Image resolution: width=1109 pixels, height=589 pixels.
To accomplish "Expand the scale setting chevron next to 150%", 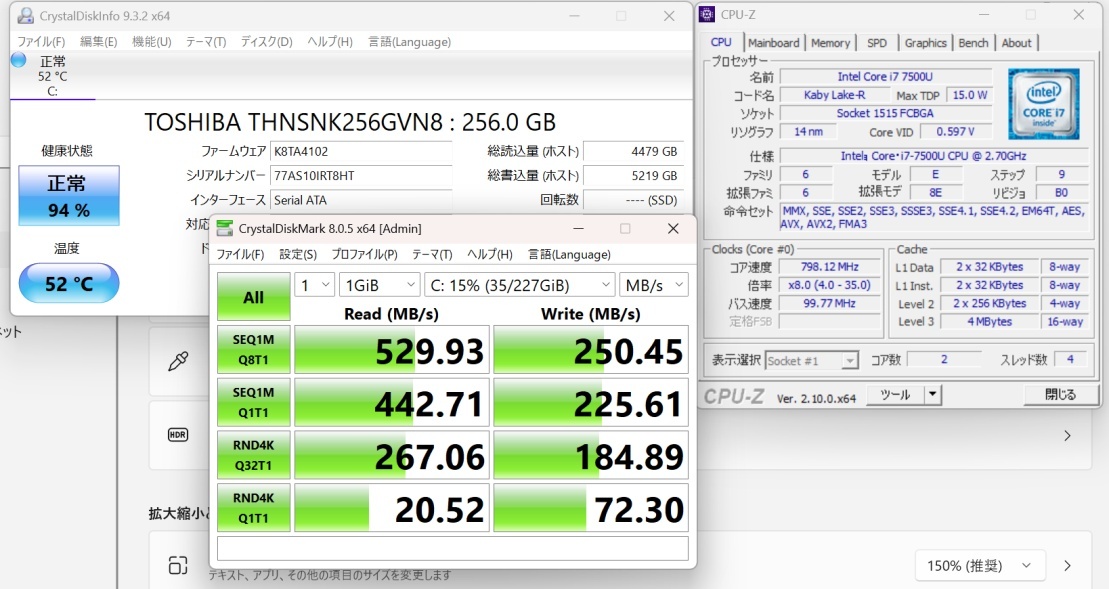I will coord(1067,566).
